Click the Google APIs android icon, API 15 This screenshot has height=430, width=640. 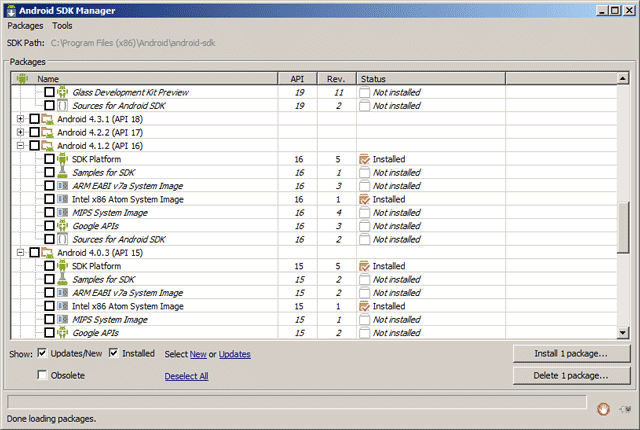coord(62,332)
